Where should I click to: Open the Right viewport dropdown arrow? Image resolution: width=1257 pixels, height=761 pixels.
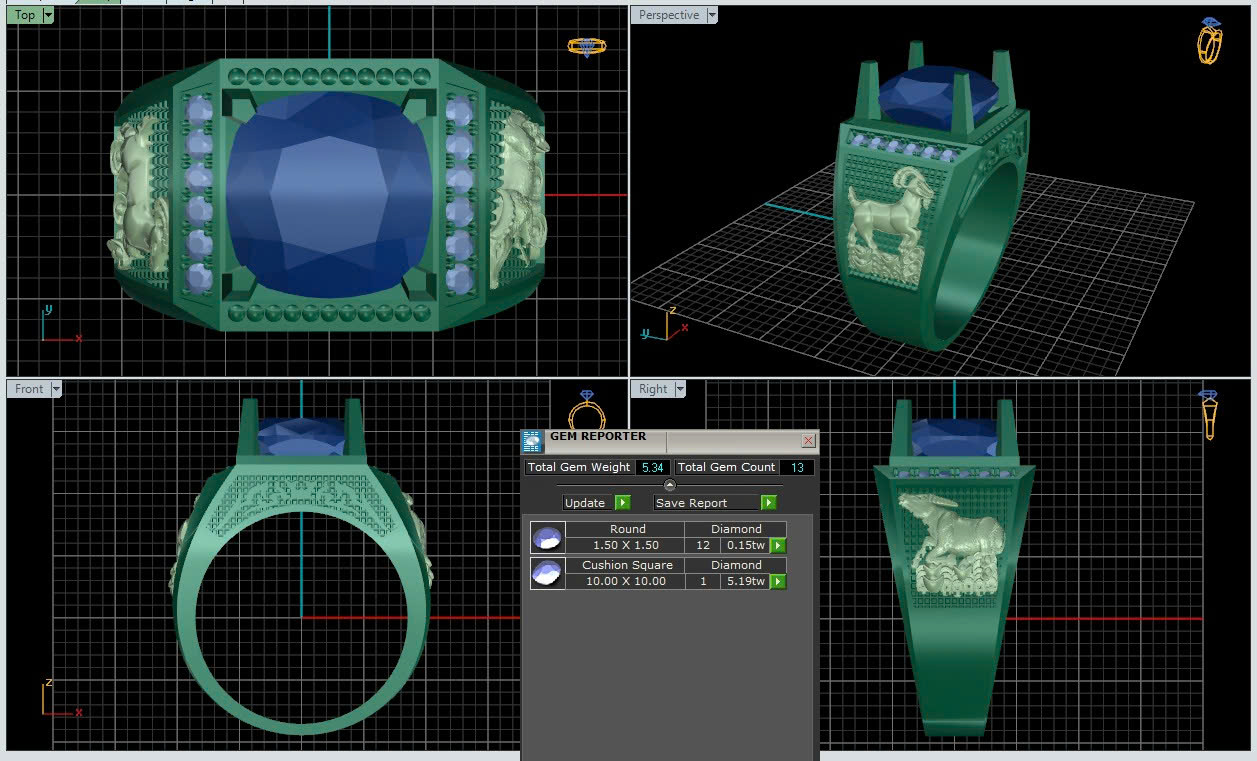[x=680, y=389]
